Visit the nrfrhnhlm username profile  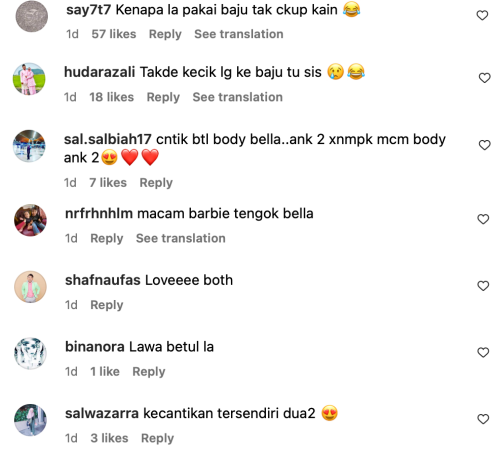(99, 213)
